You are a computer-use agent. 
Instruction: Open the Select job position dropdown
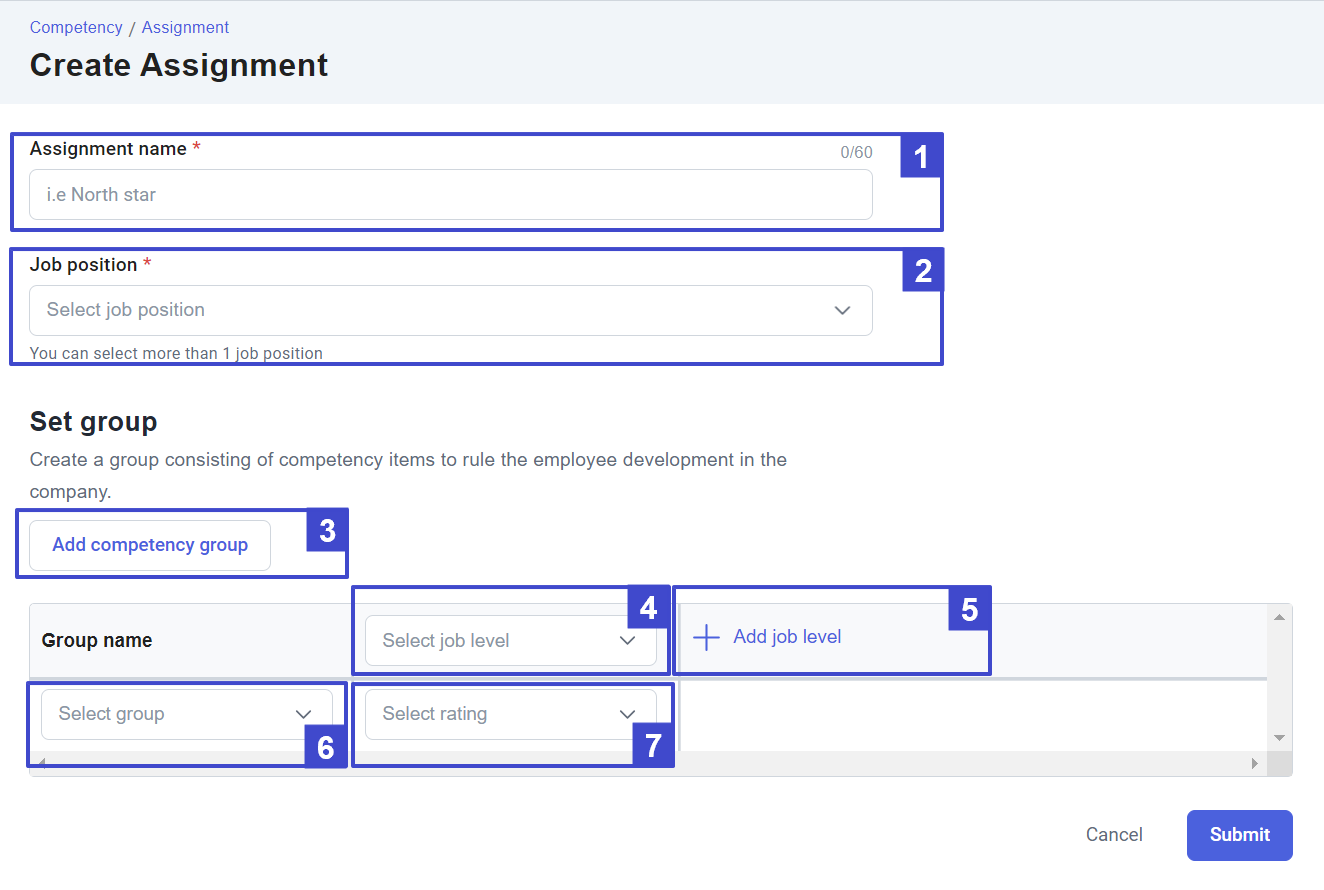[451, 310]
